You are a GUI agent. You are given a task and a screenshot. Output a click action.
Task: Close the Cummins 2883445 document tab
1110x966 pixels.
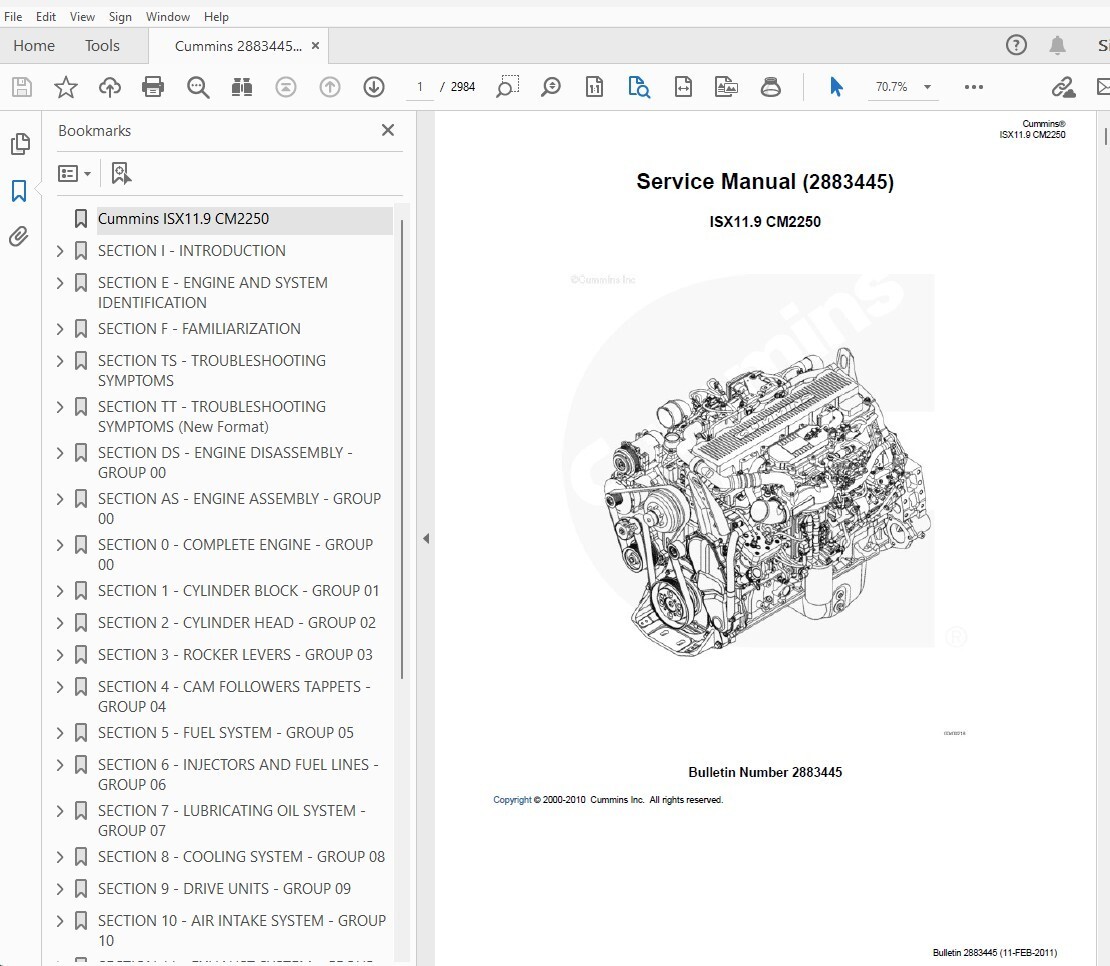[316, 45]
